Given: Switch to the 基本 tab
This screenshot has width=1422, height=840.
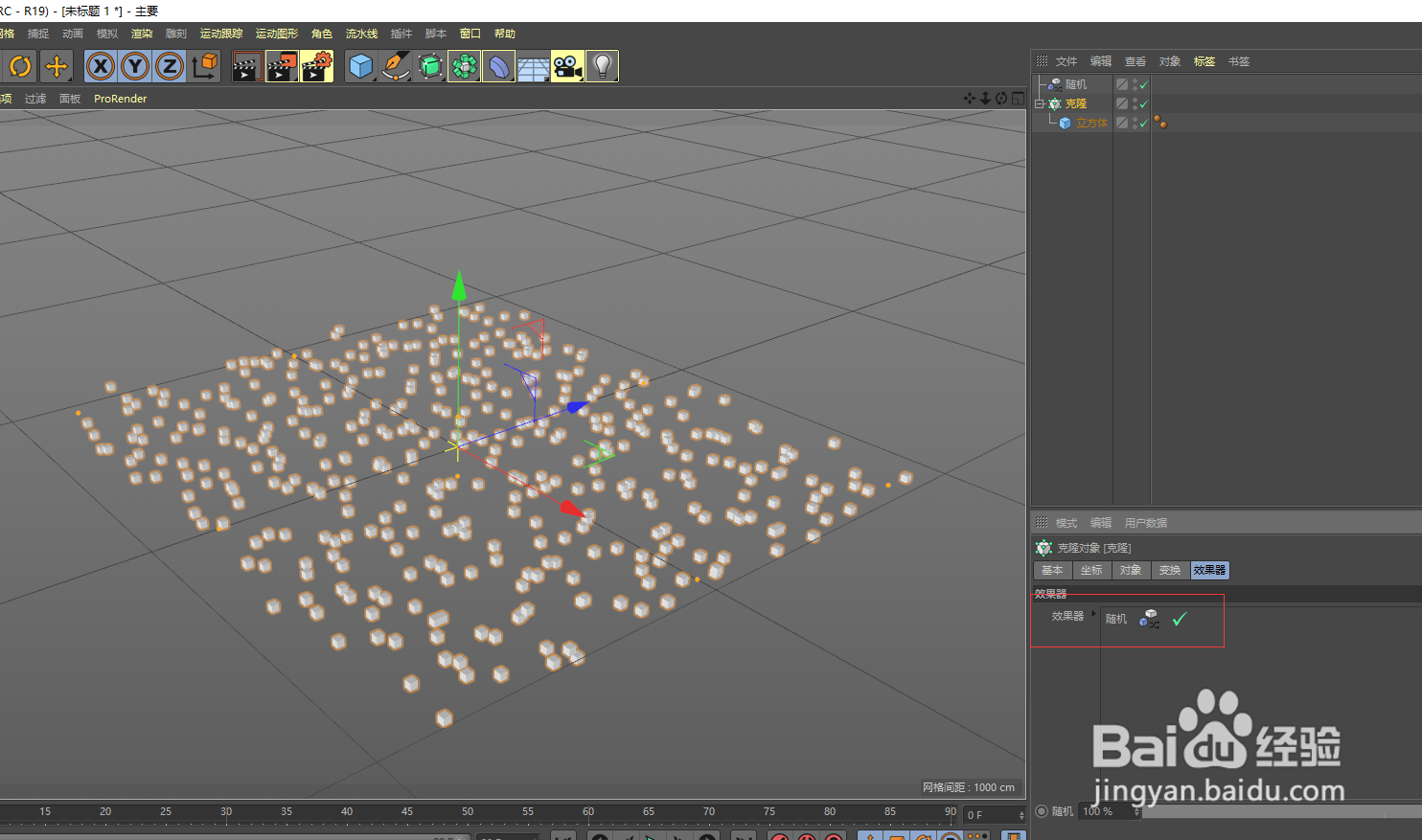Looking at the screenshot, I should point(1052,570).
